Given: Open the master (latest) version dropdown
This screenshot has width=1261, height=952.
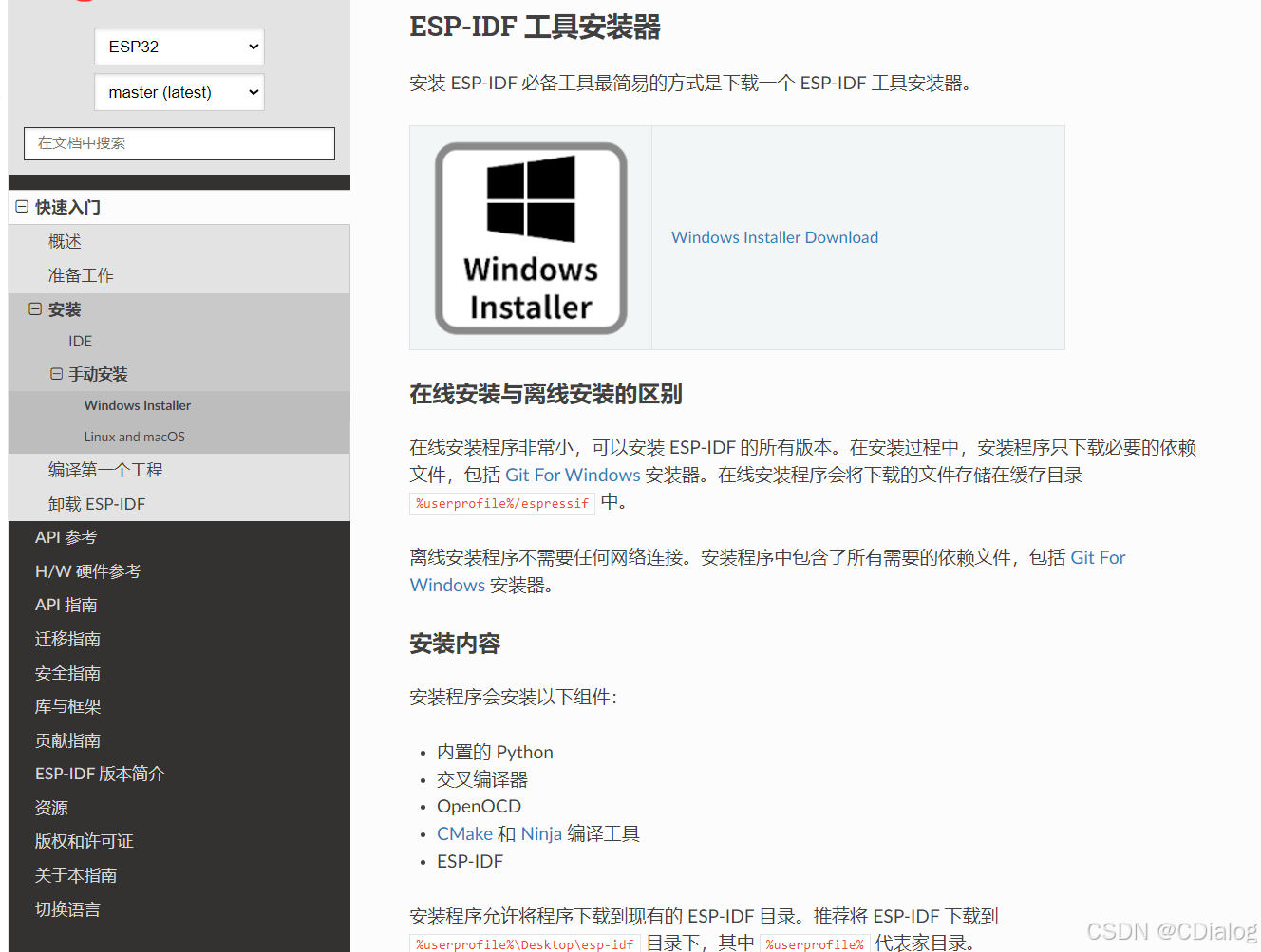Looking at the screenshot, I should (179, 92).
